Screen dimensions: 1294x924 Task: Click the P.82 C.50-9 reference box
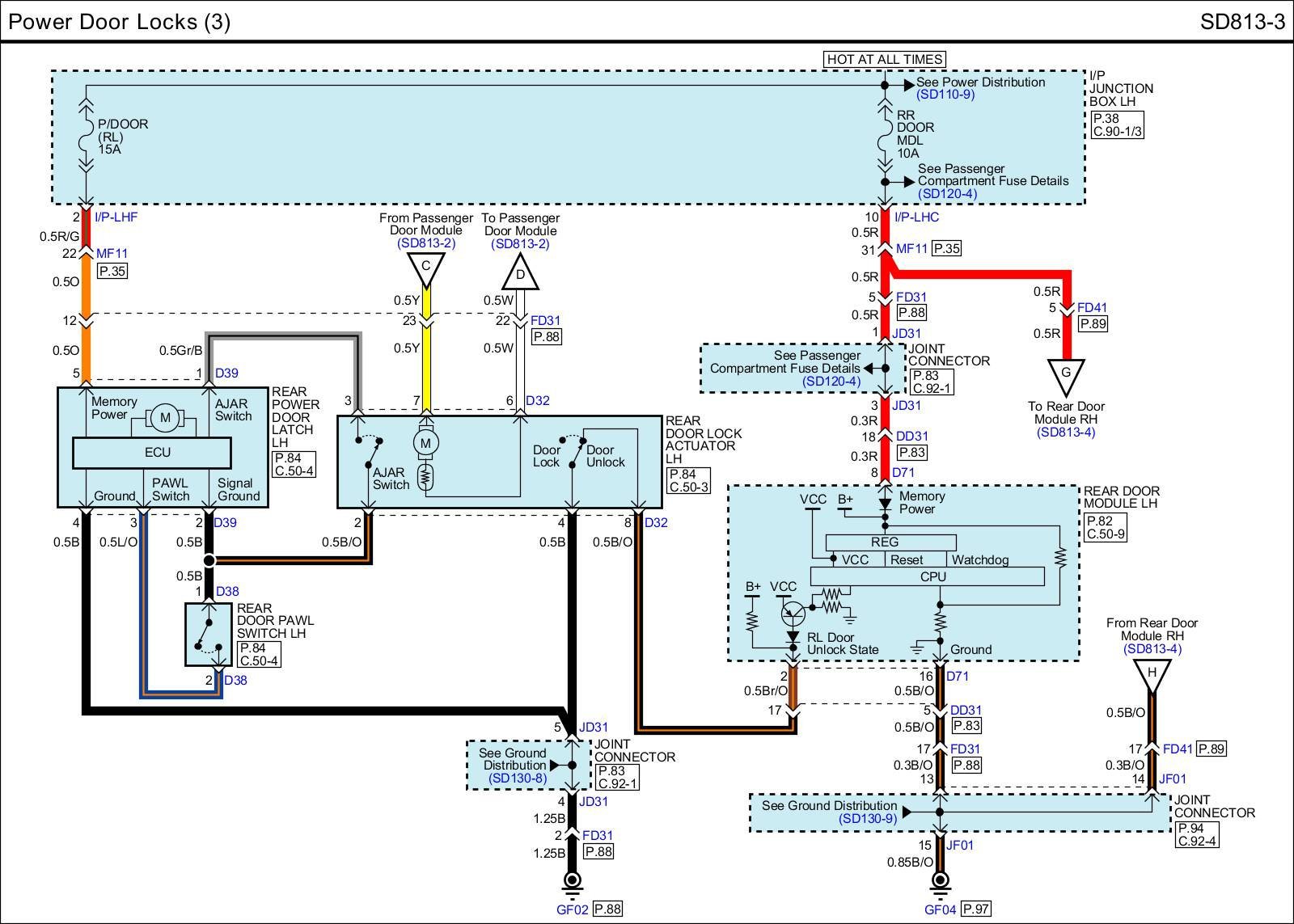point(1104,528)
